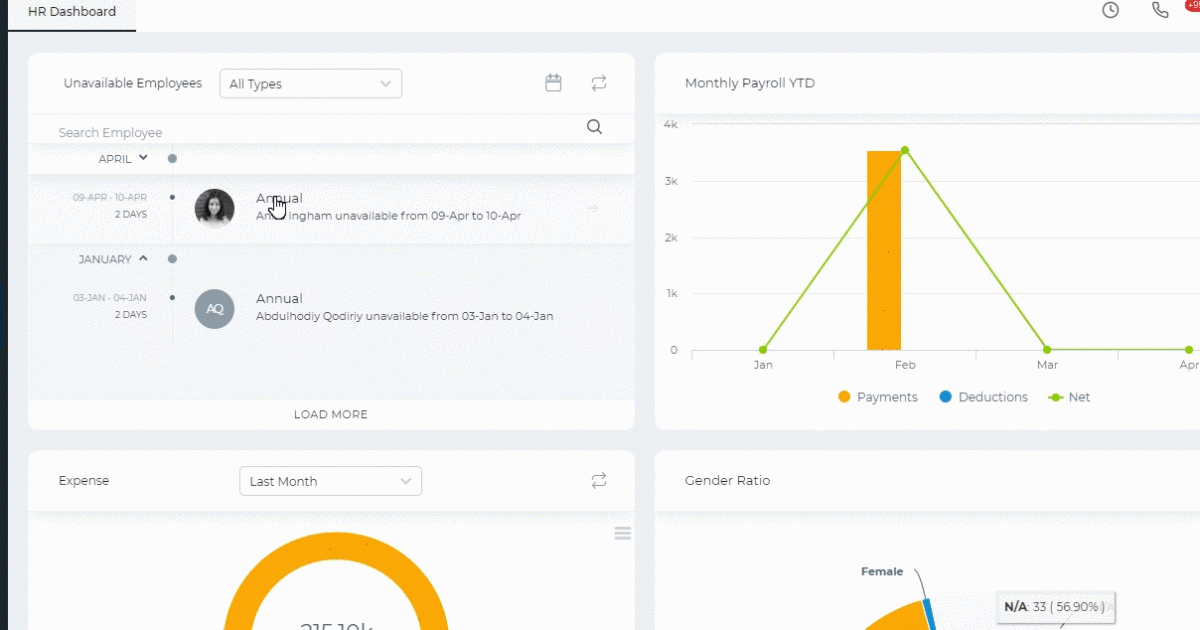The width and height of the screenshot is (1200, 630).
Task: Open the clock icon in top bar
Action: click(1110, 10)
